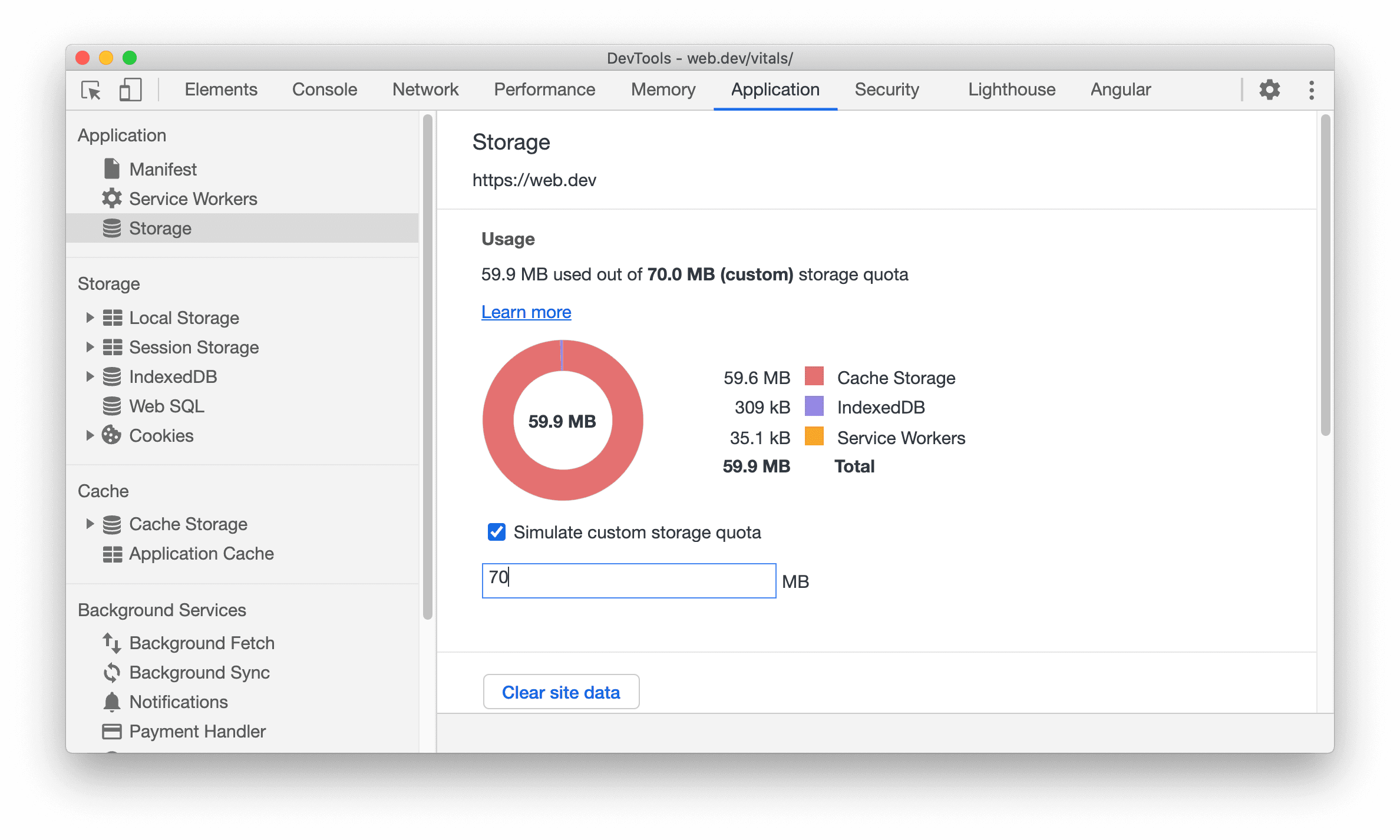Expand the Local Storage tree item
This screenshot has width=1400, height=840.
[89, 317]
